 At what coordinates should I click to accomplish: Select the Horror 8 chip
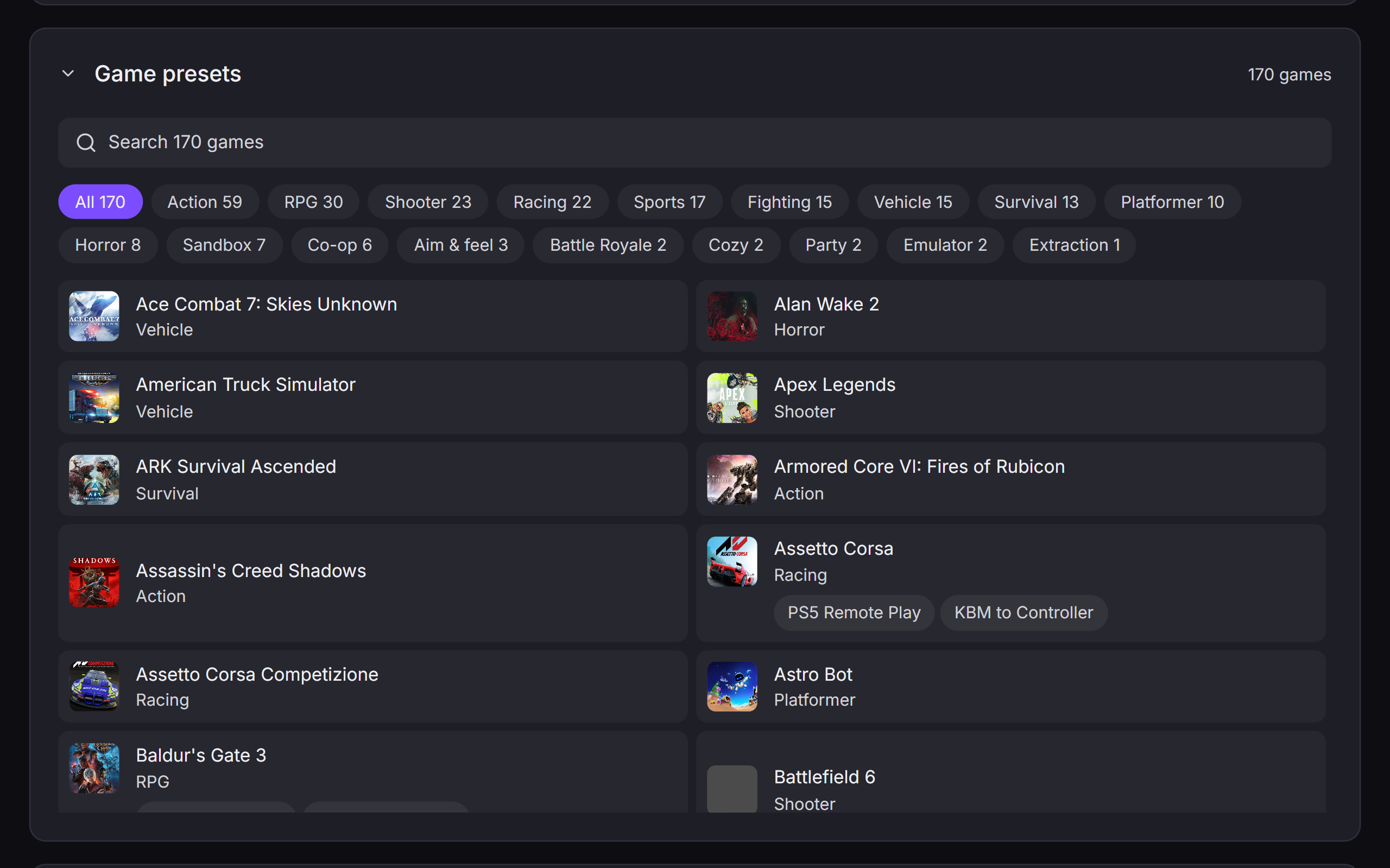pyautogui.click(x=108, y=245)
